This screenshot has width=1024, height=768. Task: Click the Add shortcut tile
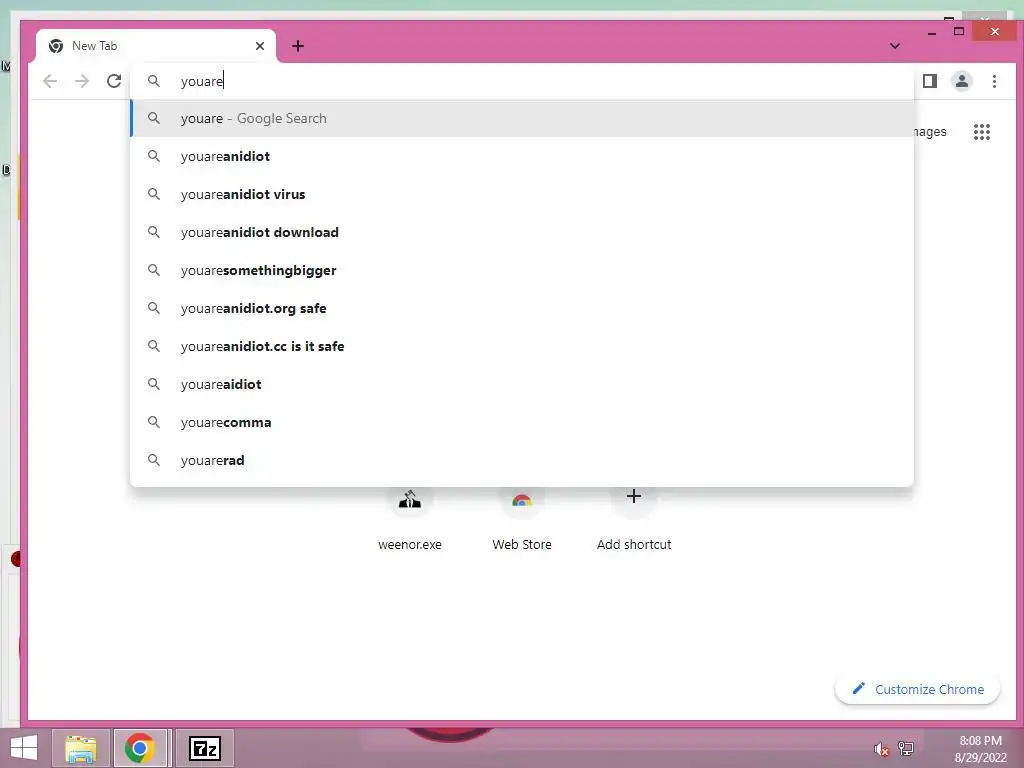(x=633, y=519)
